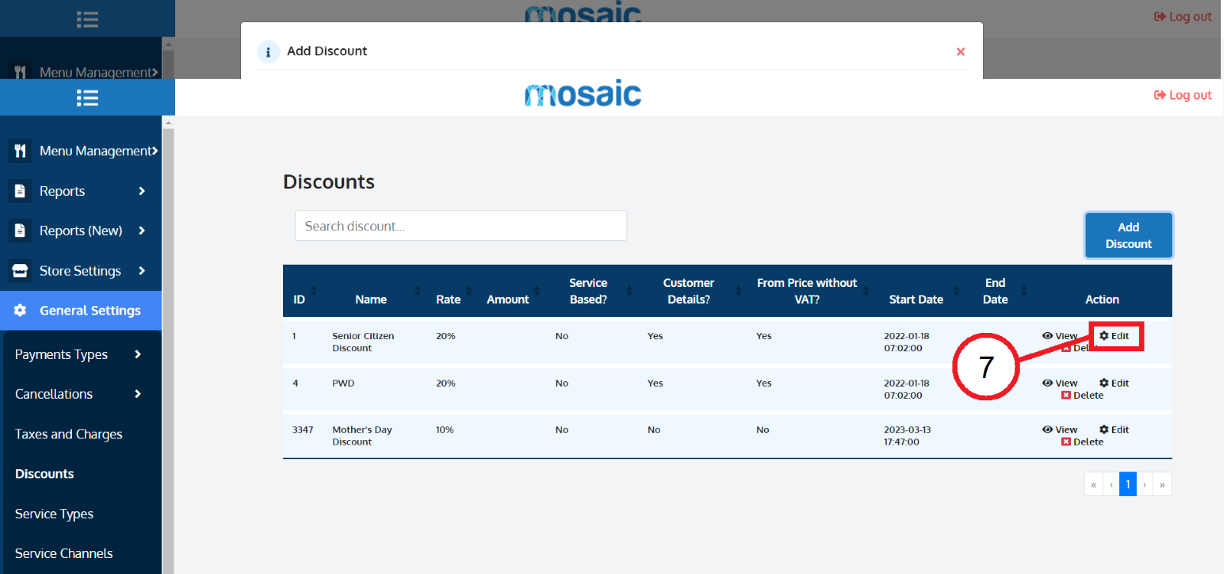
Task: Open General Settings menu
Action: pos(81,311)
